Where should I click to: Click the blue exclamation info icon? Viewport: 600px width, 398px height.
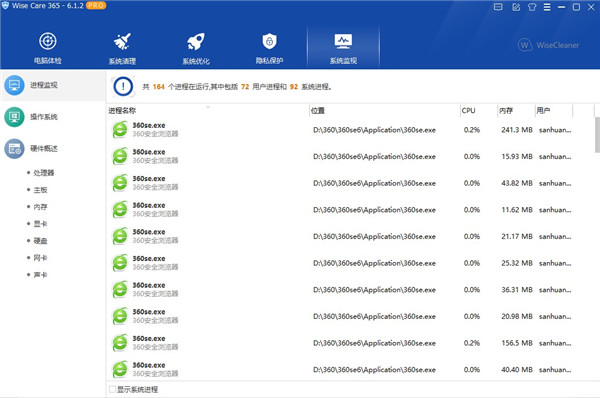point(123,86)
